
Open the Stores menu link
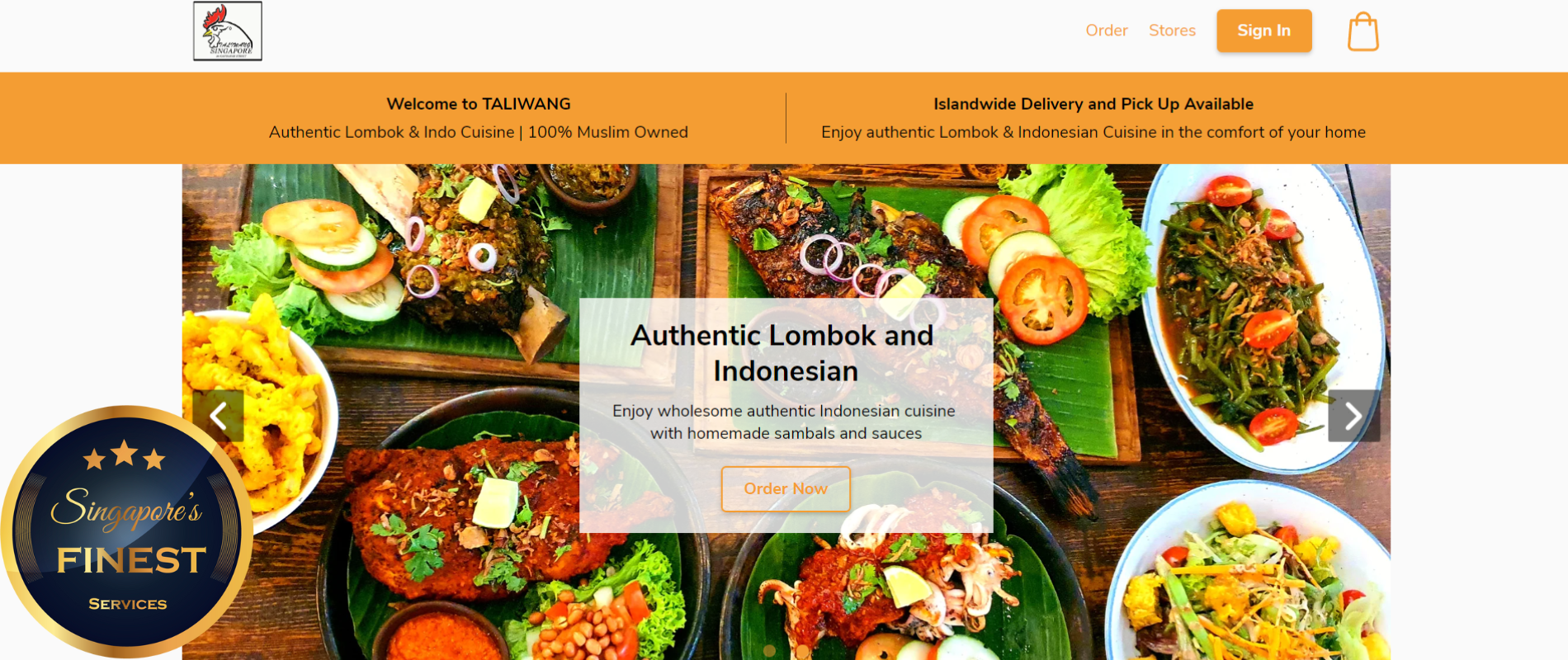pos(1172,31)
